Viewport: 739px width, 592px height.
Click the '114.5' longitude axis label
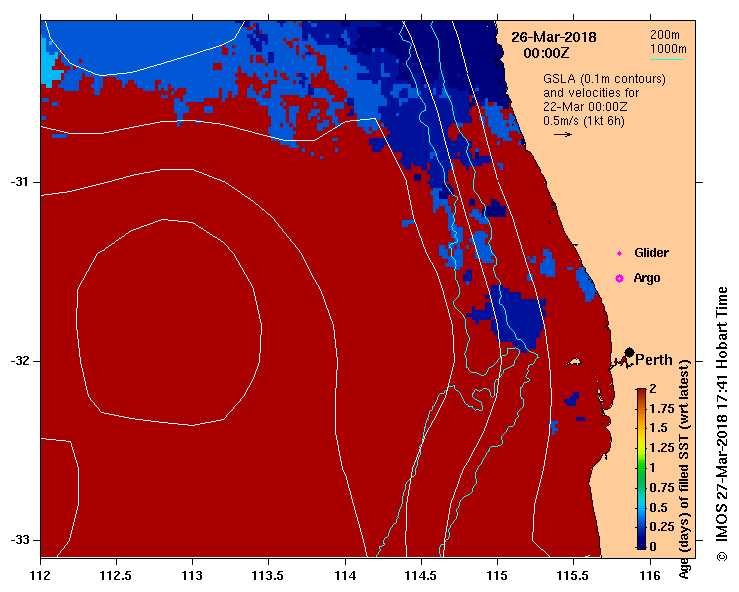click(421, 575)
